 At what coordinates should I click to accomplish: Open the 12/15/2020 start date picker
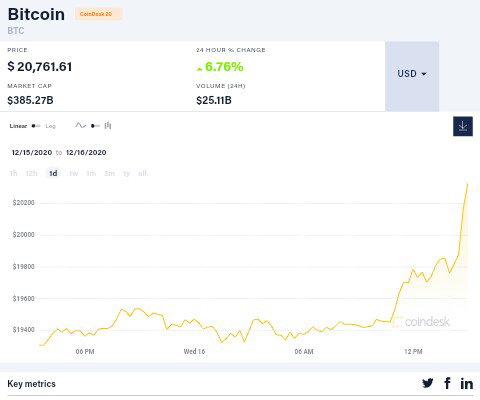coord(32,153)
